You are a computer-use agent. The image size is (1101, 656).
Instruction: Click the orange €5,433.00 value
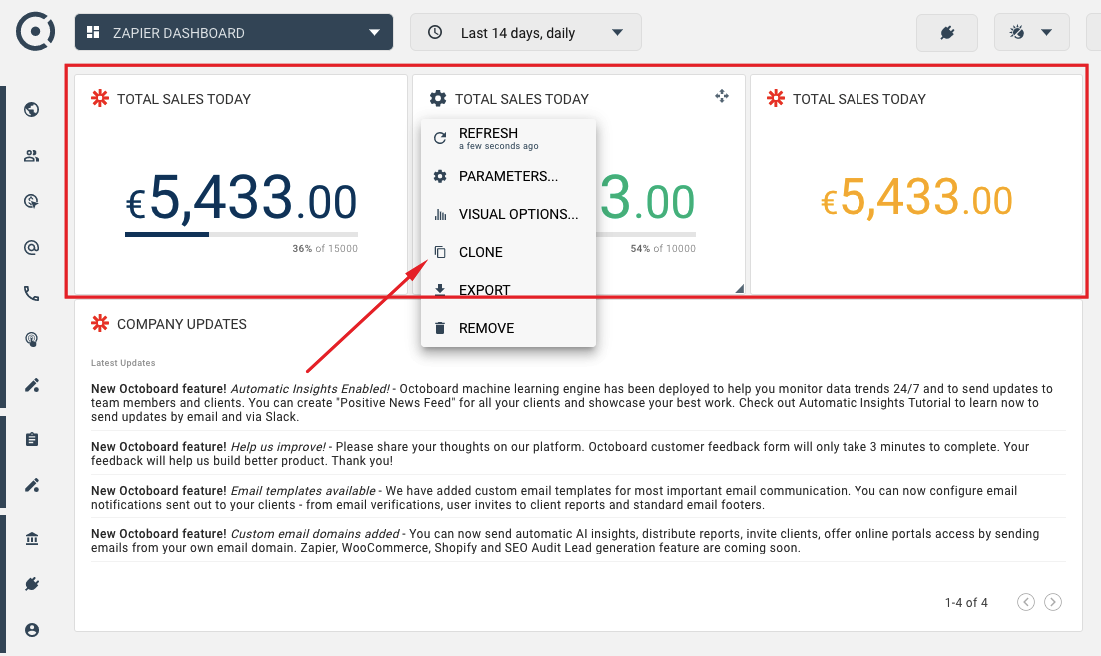tap(916, 197)
